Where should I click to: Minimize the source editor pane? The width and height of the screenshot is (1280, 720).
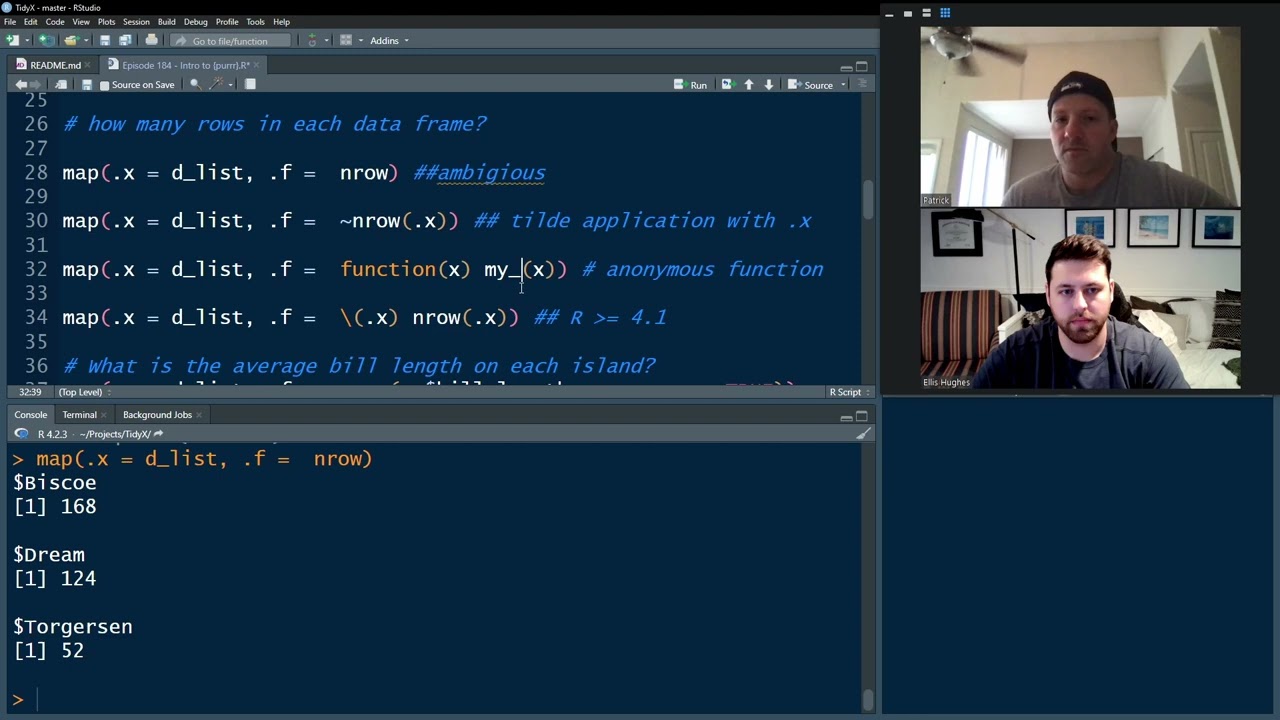click(846, 67)
